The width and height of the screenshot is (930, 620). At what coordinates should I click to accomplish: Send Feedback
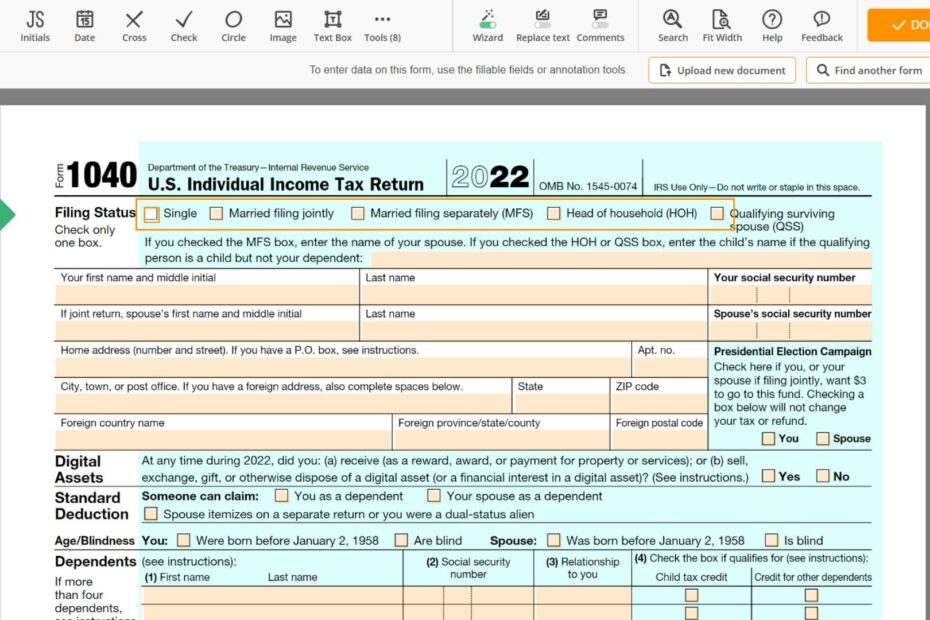821,25
